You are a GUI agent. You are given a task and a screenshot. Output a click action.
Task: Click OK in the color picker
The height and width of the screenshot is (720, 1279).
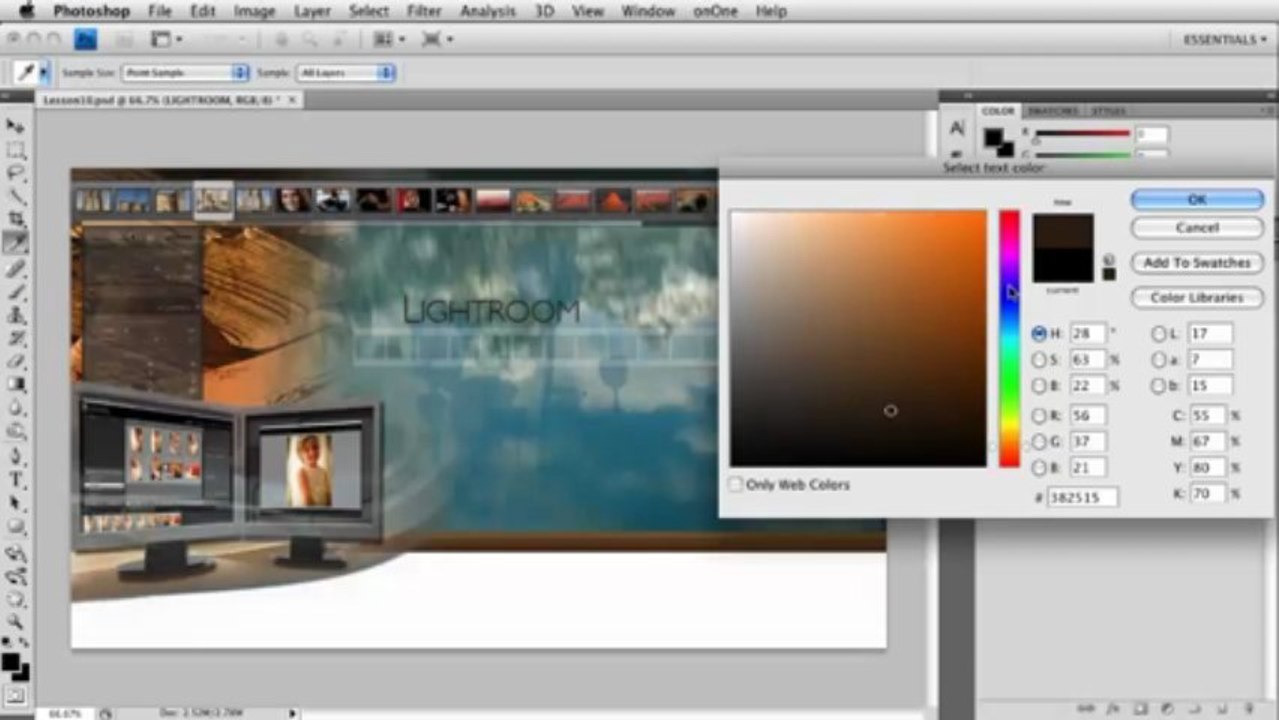[1197, 199]
